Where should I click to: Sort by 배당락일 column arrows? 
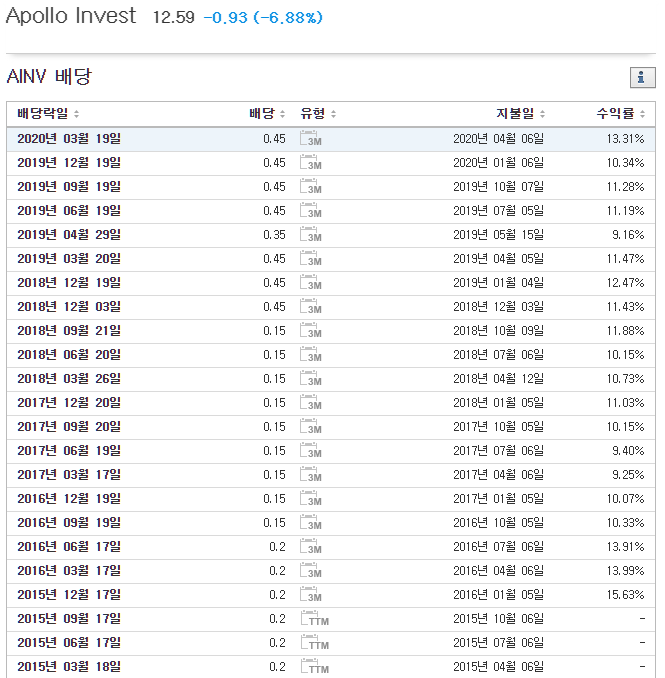[77, 114]
